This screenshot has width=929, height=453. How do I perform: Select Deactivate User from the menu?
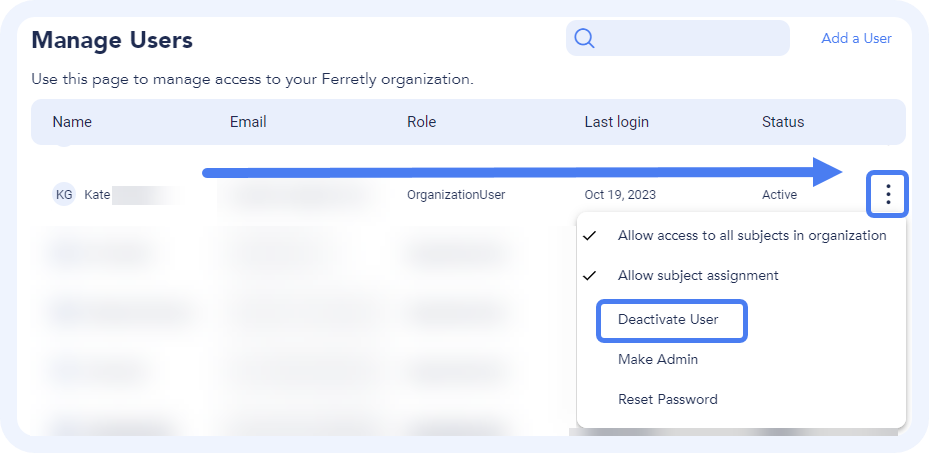(668, 320)
